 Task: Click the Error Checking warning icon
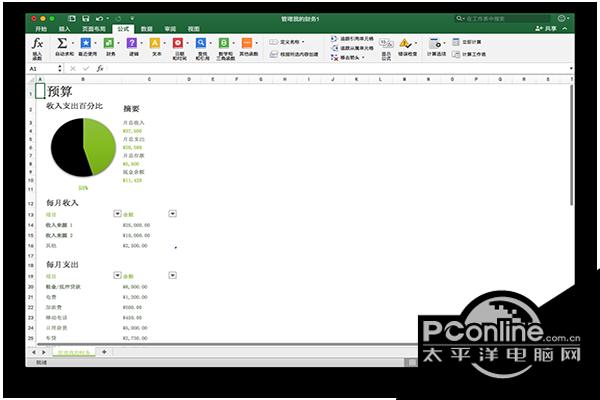click(x=405, y=43)
